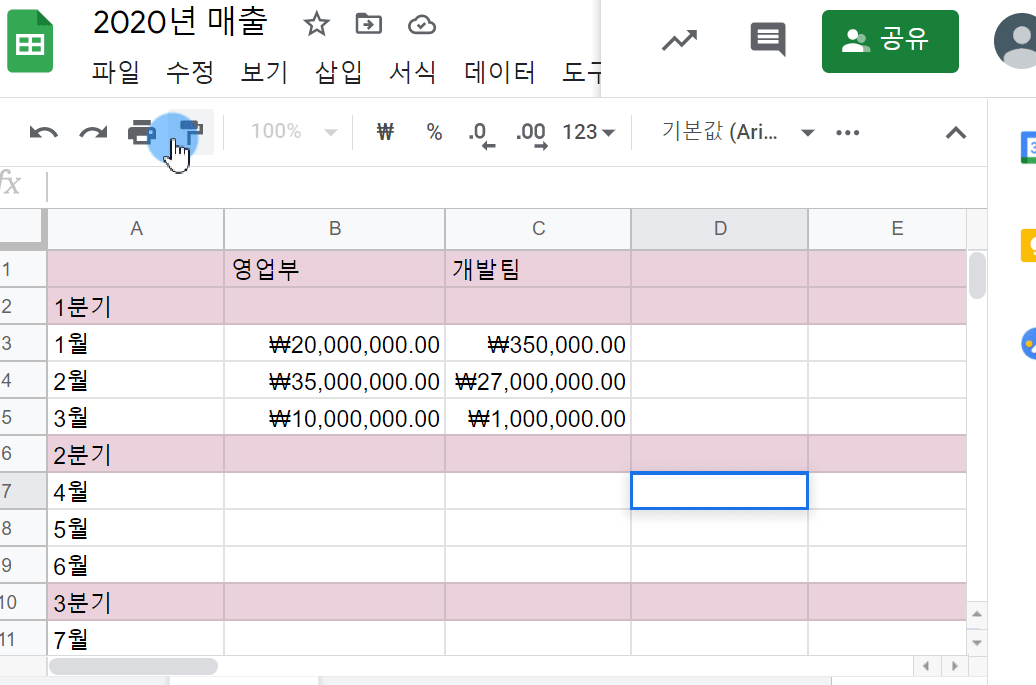The height and width of the screenshot is (685, 1036).
Task: Select column A header
Action: click(x=136, y=229)
